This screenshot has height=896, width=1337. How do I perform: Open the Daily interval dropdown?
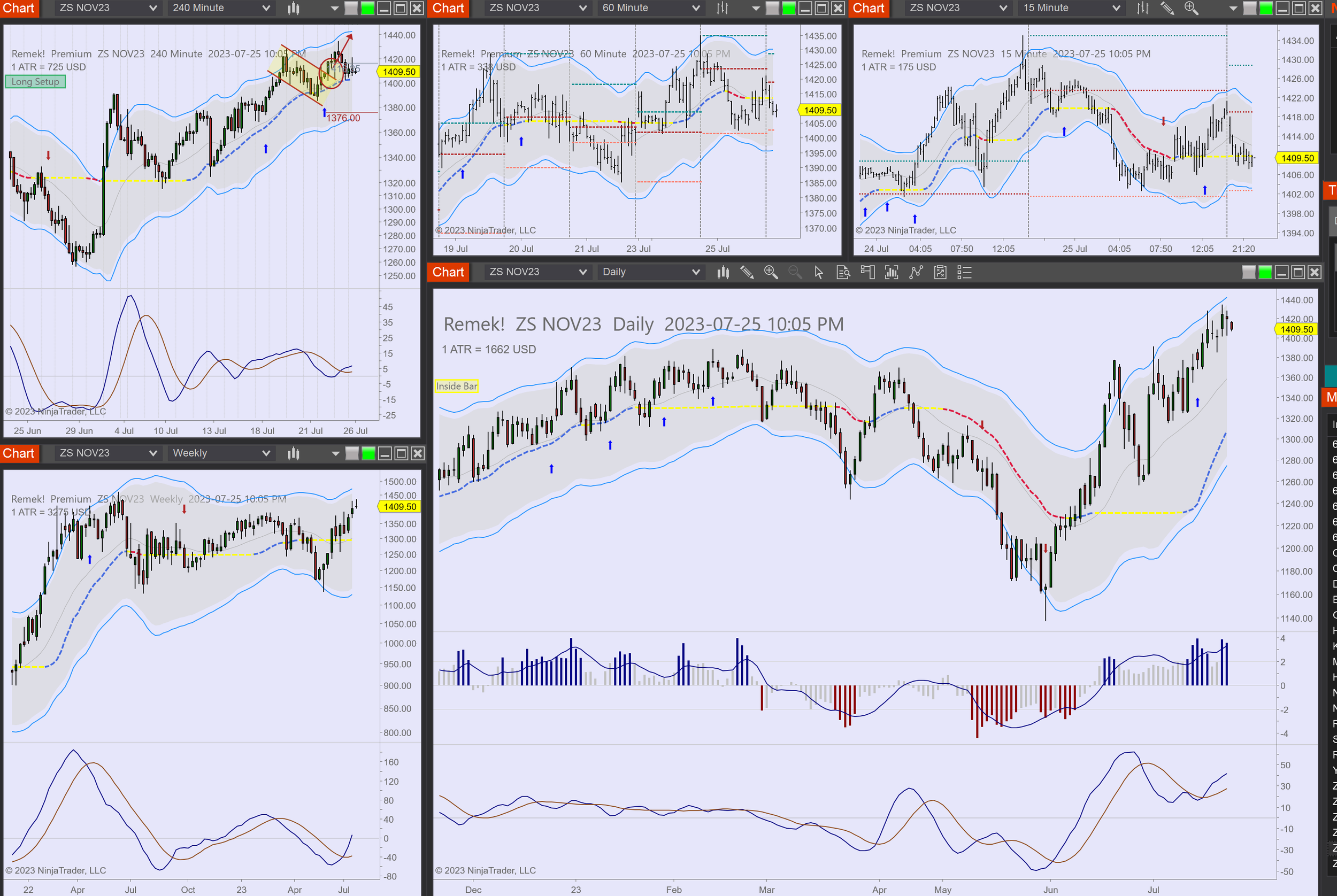tap(650, 272)
